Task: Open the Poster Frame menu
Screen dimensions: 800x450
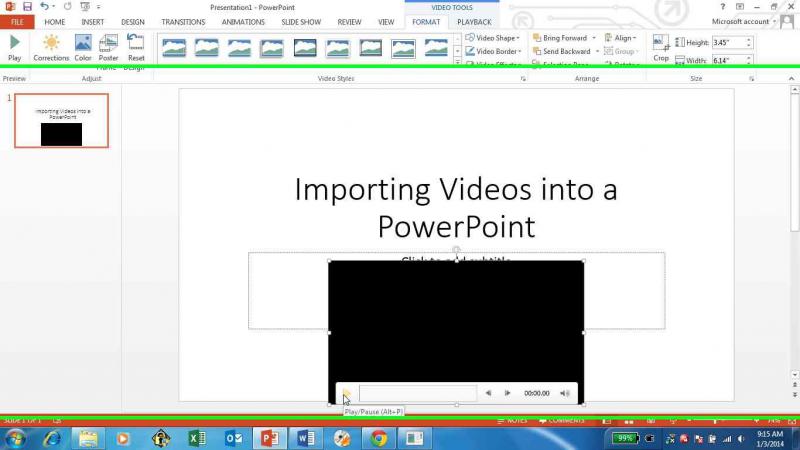Action: point(108,48)
